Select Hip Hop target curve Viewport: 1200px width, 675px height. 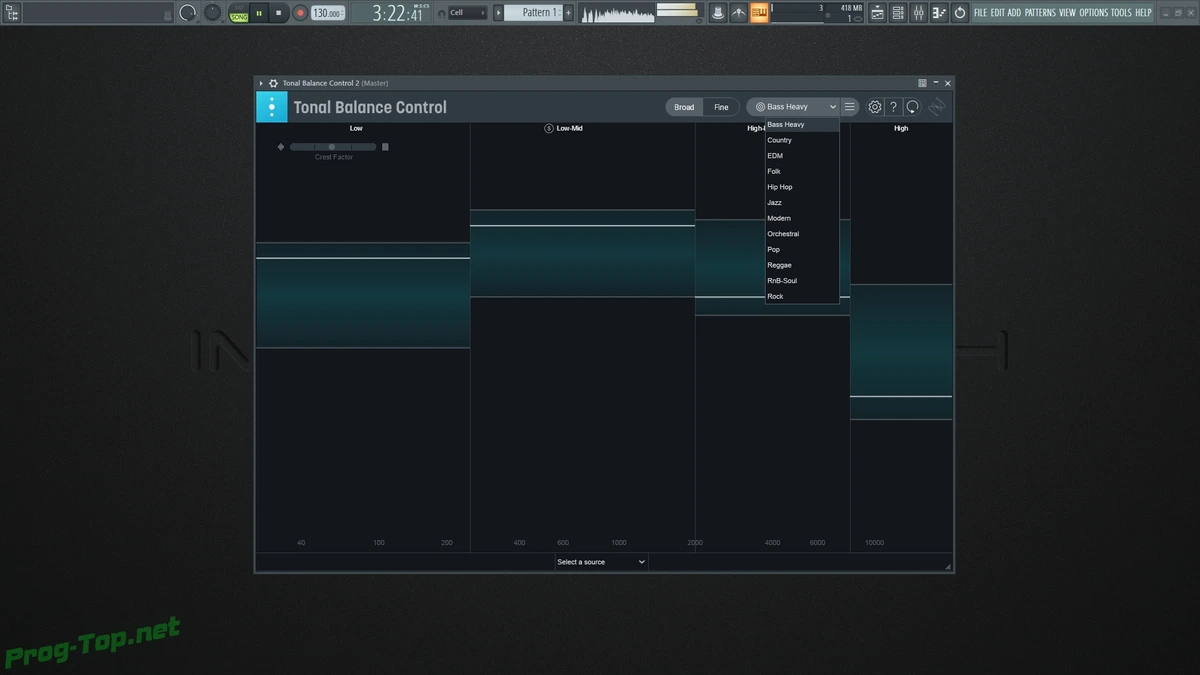pyautogui.click(x=802, y=187)
